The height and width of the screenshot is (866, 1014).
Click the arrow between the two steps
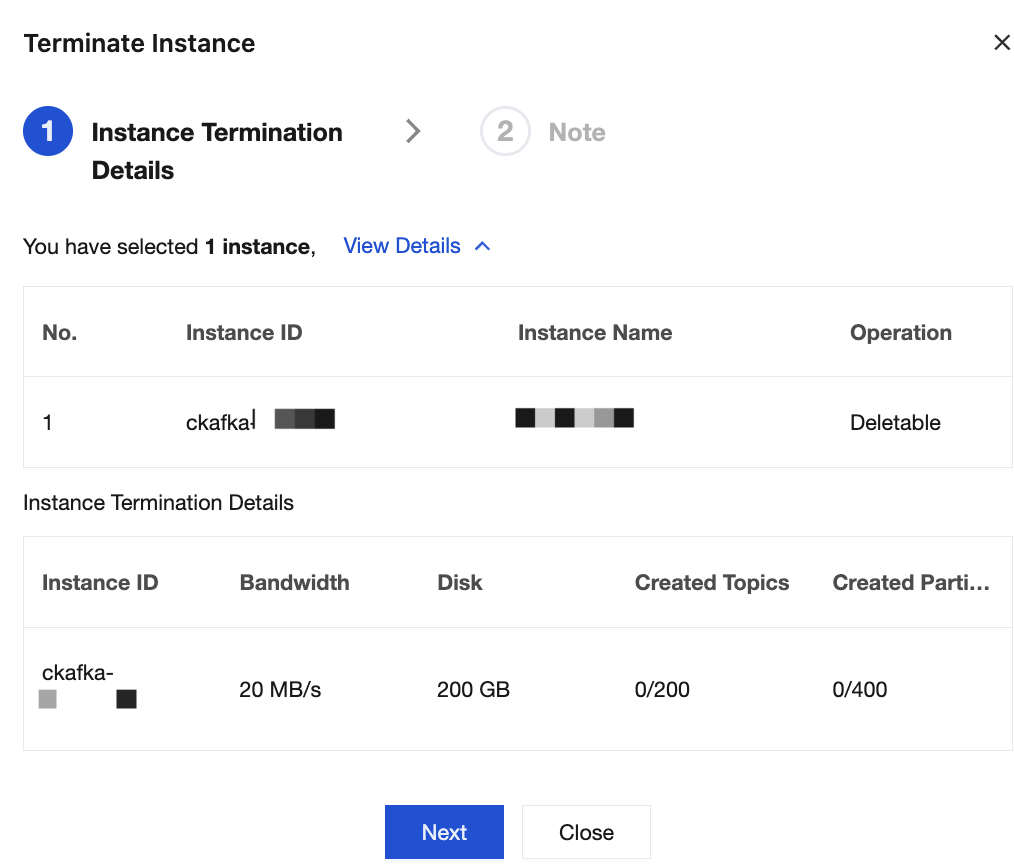(x=413, y=132)
